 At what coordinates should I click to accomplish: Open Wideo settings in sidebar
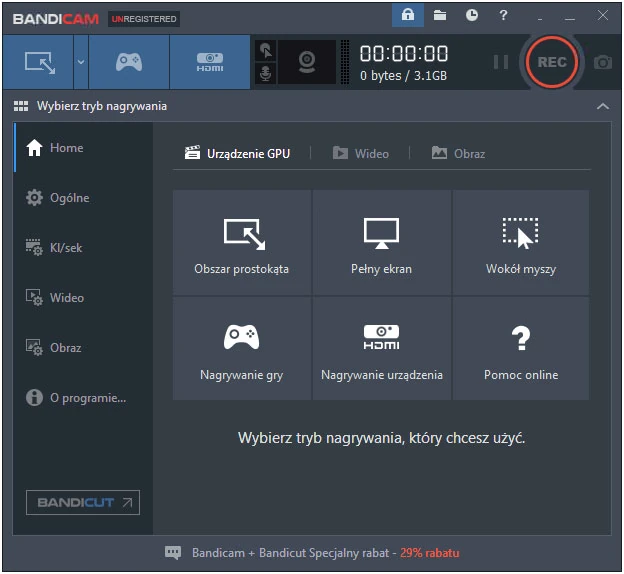(x=83, y=298)
